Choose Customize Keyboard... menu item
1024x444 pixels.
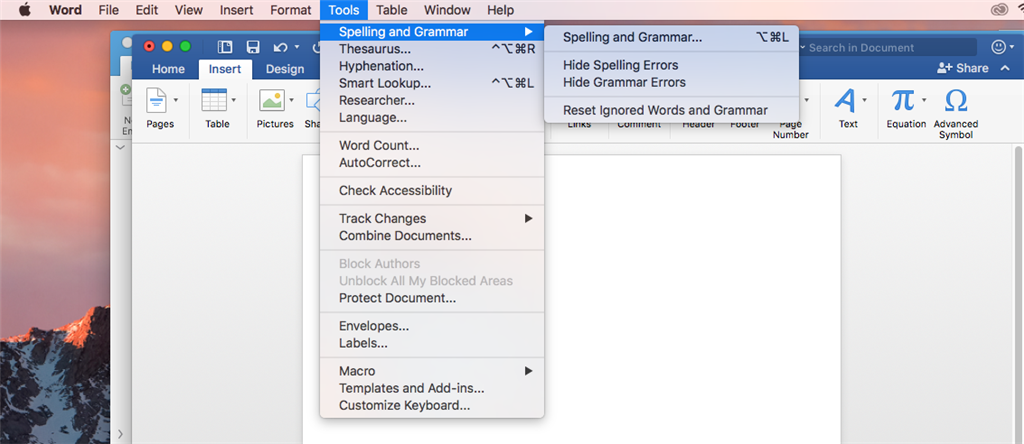432,405
